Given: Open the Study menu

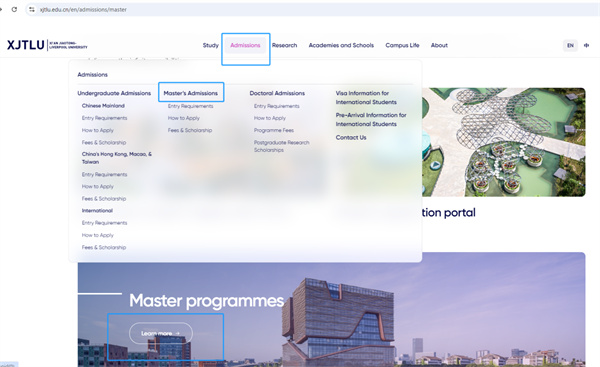Looking at the screenshot, I should pyautogui.click(x=210, y=45).
